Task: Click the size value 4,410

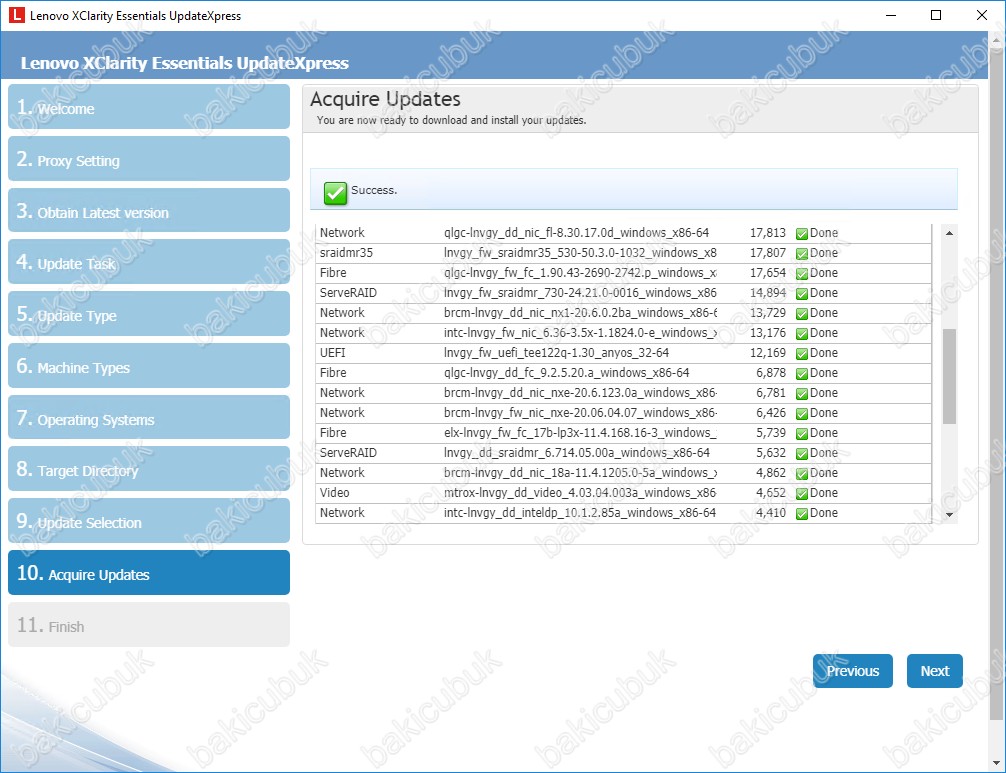Action: pos(771,513)
